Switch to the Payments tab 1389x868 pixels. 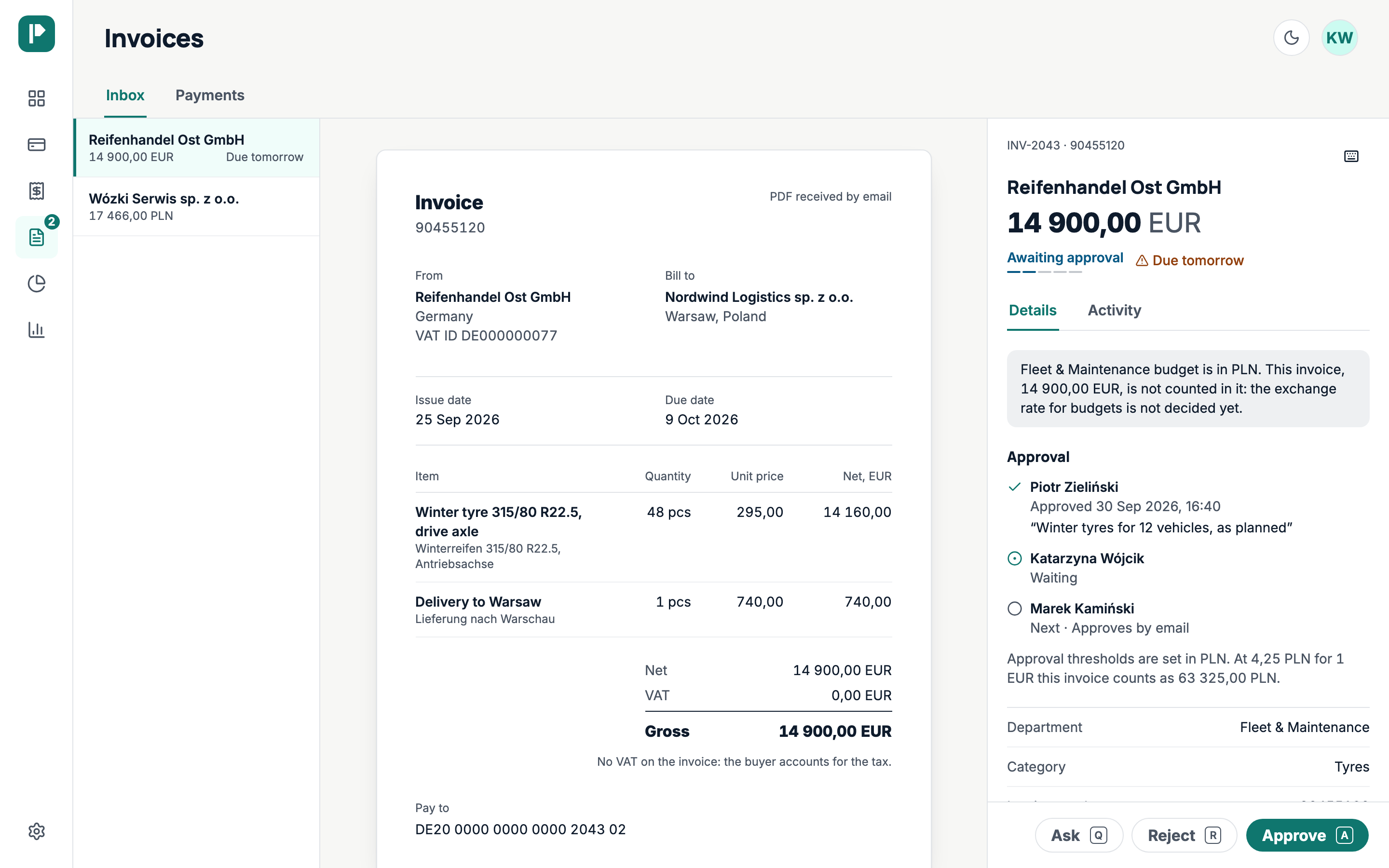210,95
